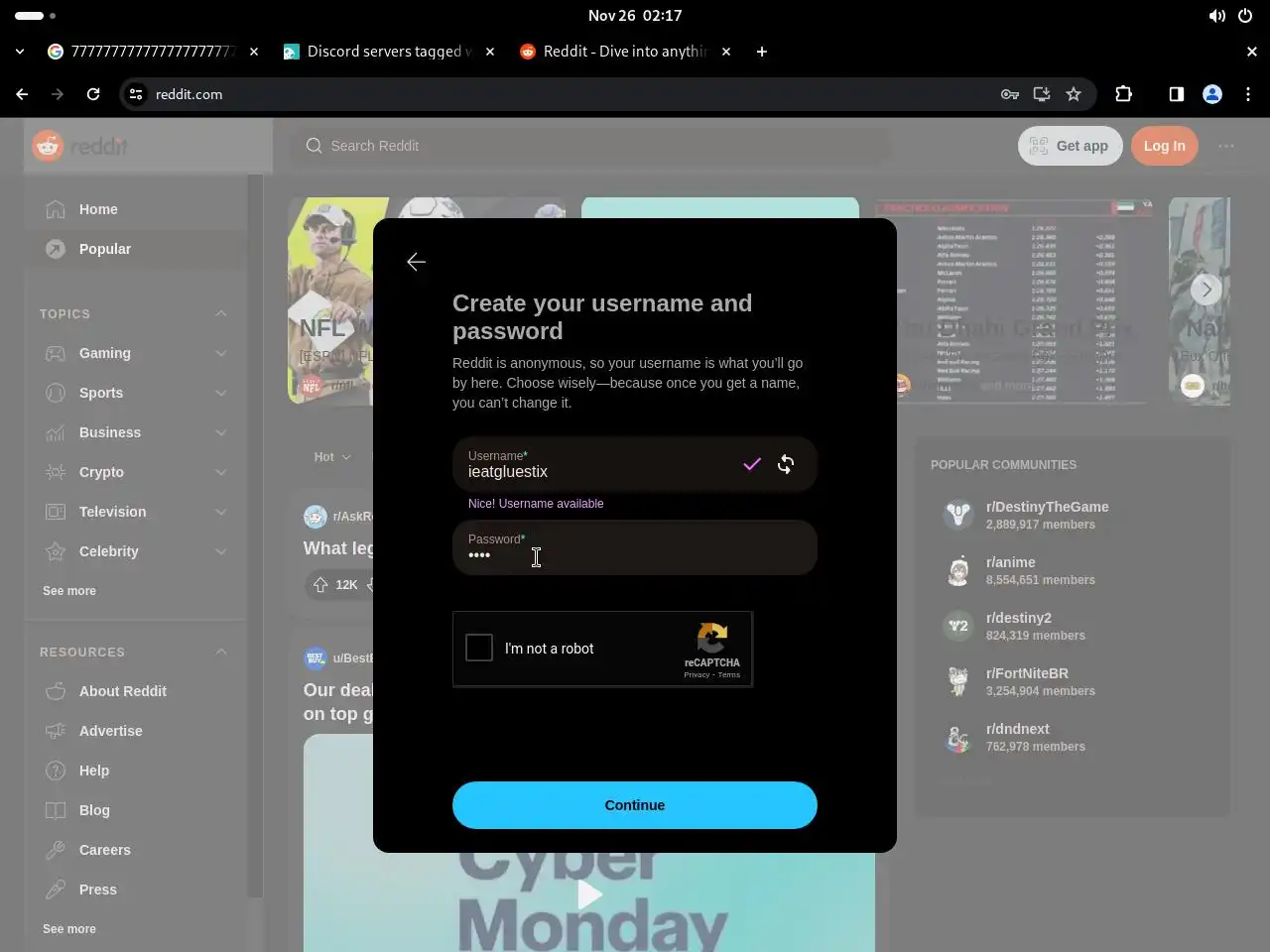Install app icon in address bar
The height and width of the screenshot is (952, 1270).
[x=1041, y=94]
